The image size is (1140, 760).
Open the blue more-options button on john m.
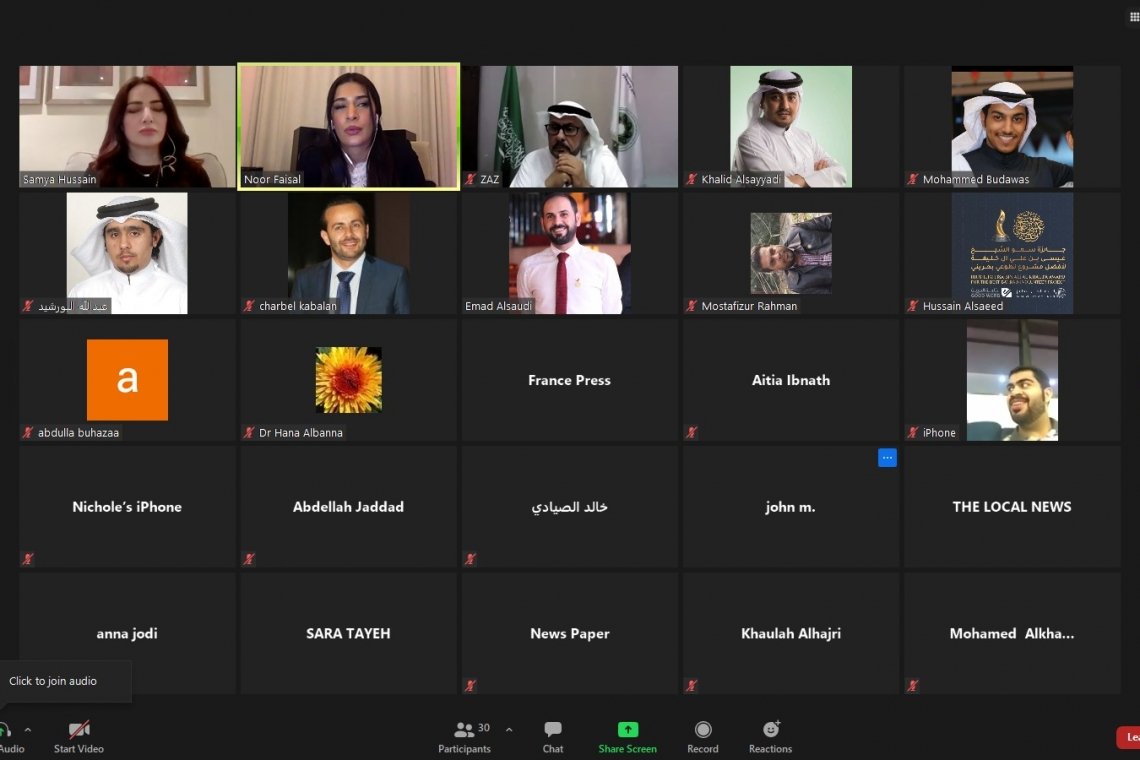[887, 458]
